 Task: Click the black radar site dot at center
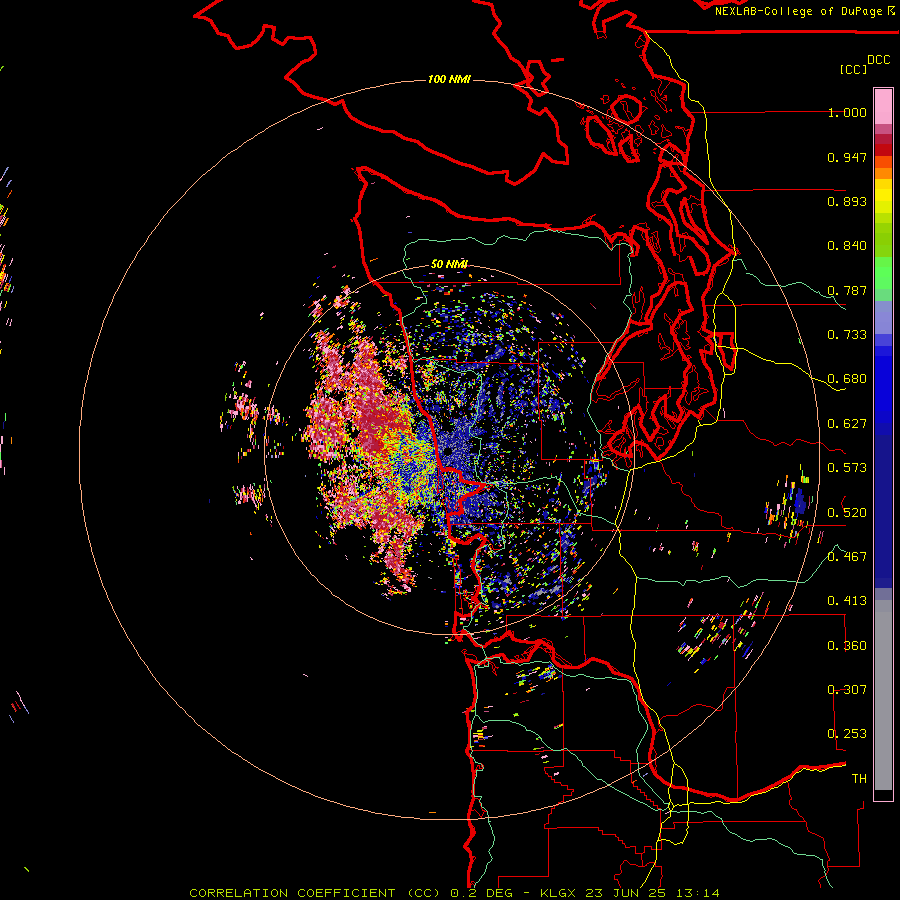[x=447, y=452]
